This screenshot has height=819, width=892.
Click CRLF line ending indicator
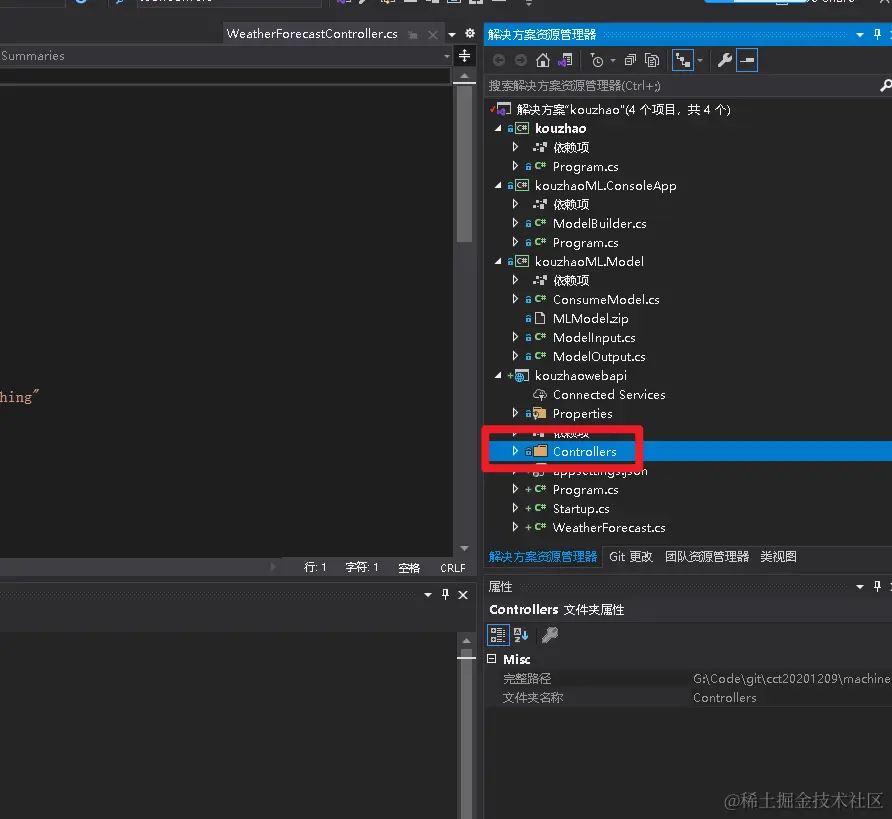coord(453,568)
